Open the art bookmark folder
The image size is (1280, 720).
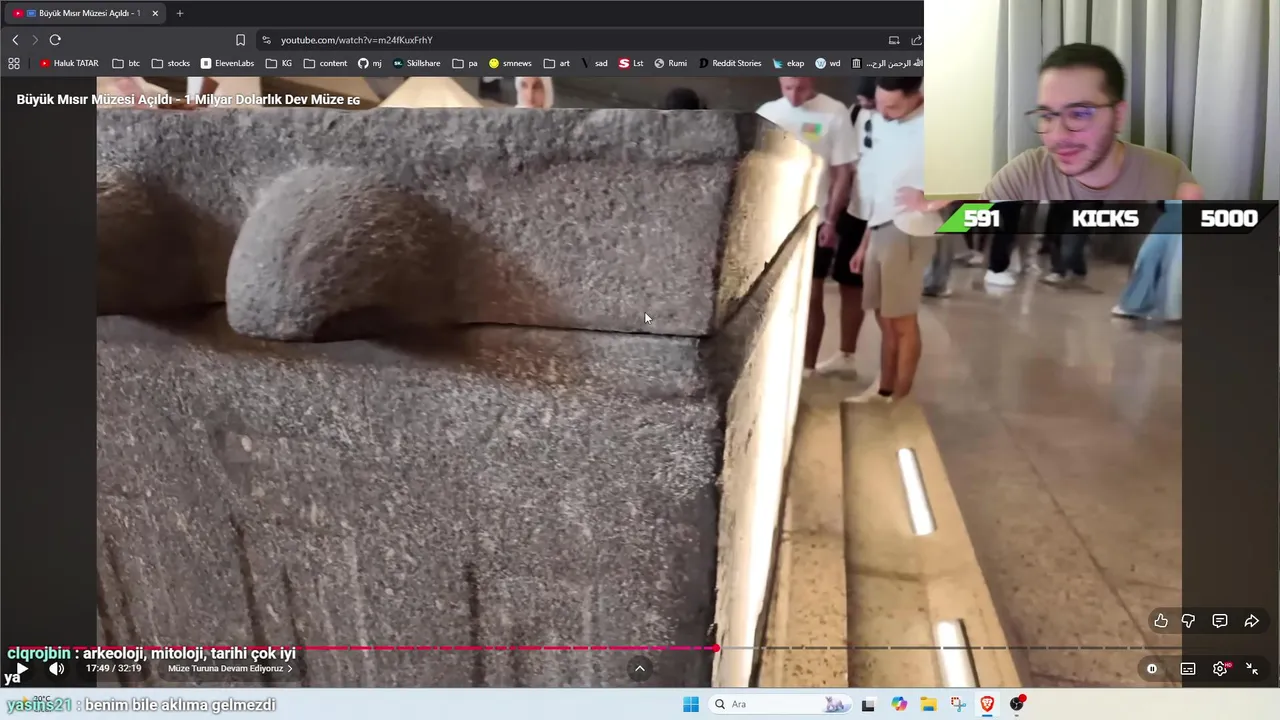coord(557,63)
